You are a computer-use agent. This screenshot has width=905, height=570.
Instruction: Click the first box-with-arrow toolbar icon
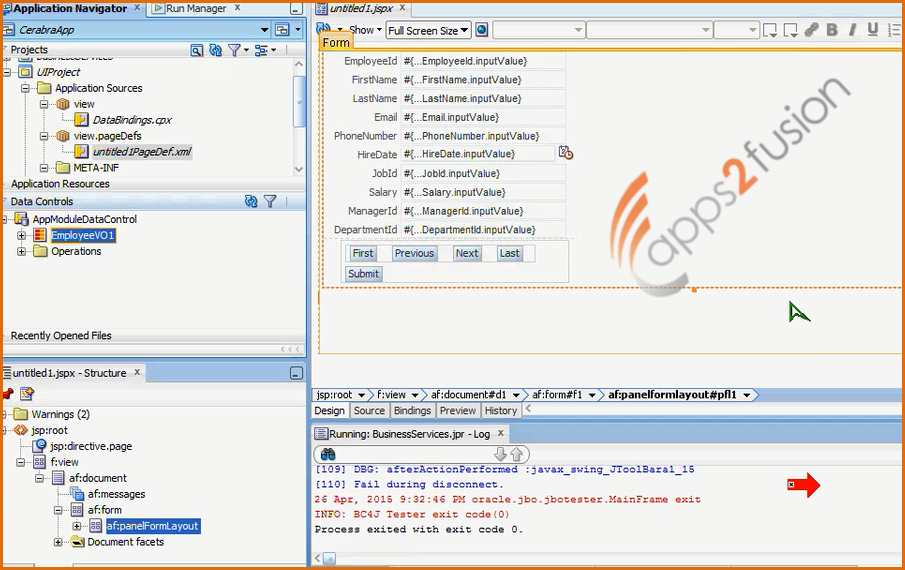point(769,31)
